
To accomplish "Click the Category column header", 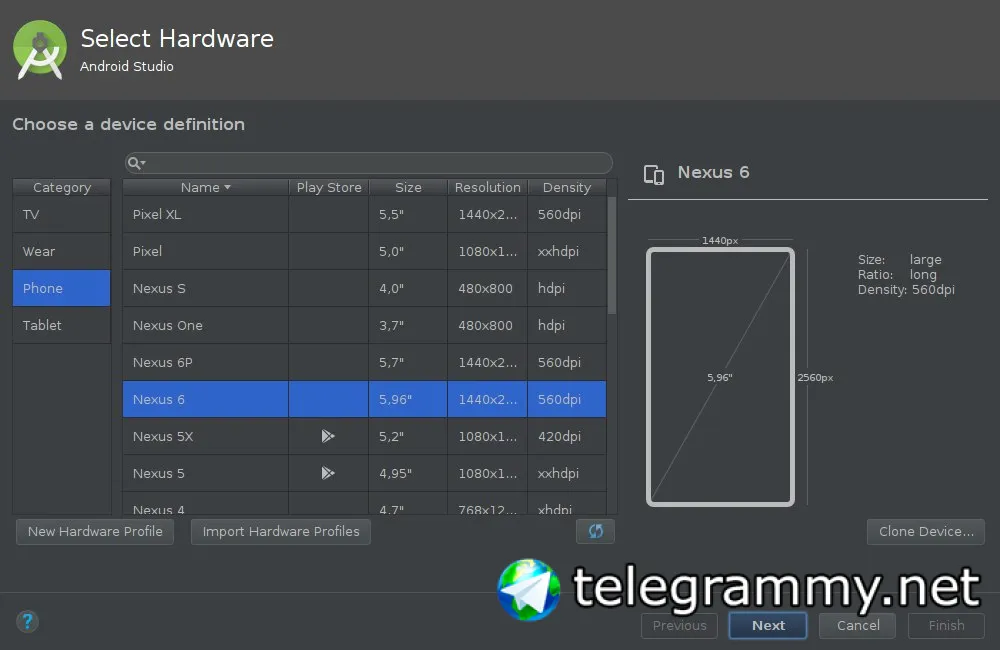I will (62, 188).
